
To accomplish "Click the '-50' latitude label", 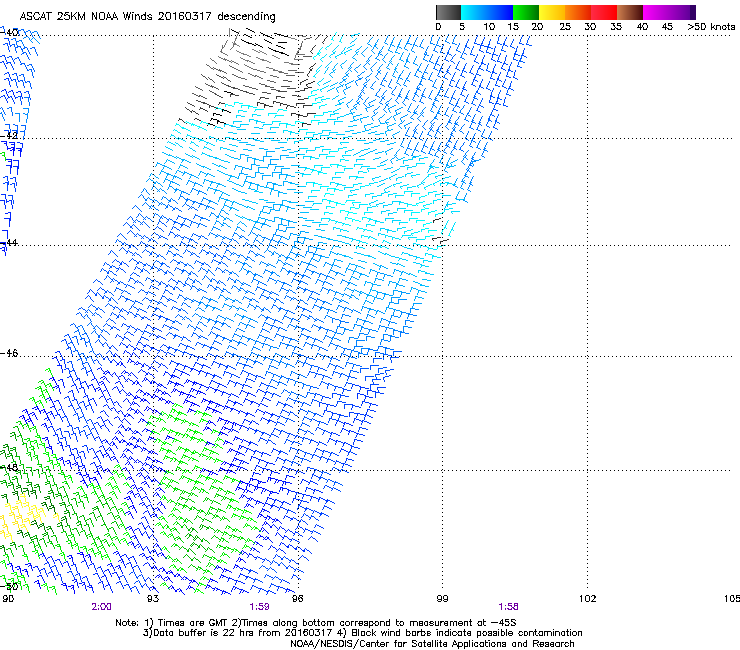I will (9, 586).
